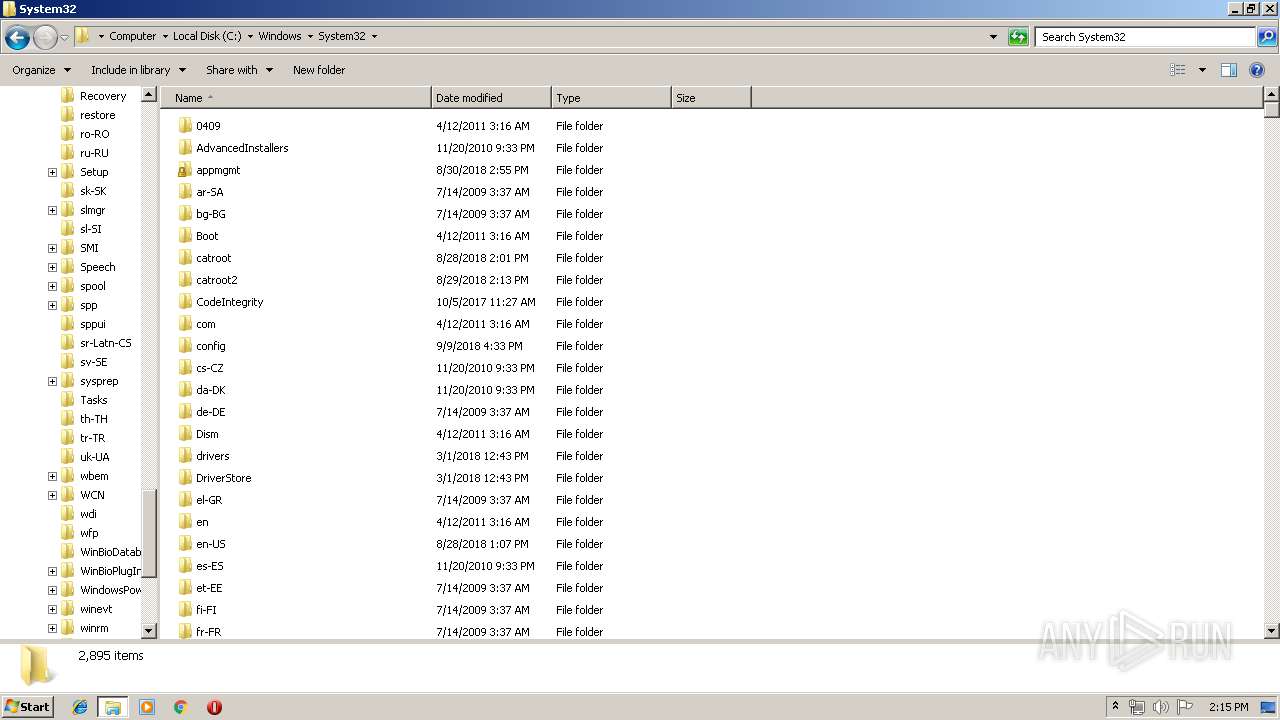Select the config folder icon

[x=185, y=346]
